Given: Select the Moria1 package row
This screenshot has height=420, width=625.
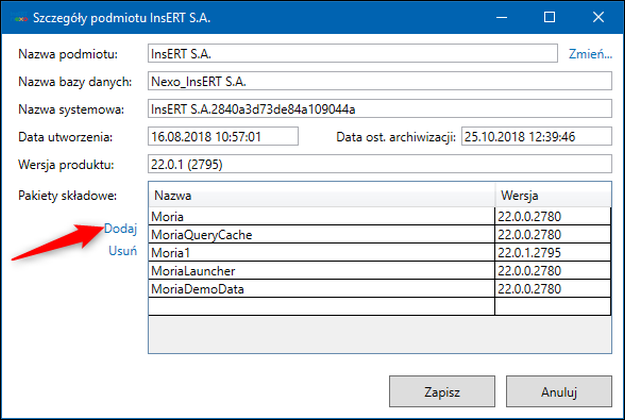Looking at the screenshot, I should tap(321, 253).
